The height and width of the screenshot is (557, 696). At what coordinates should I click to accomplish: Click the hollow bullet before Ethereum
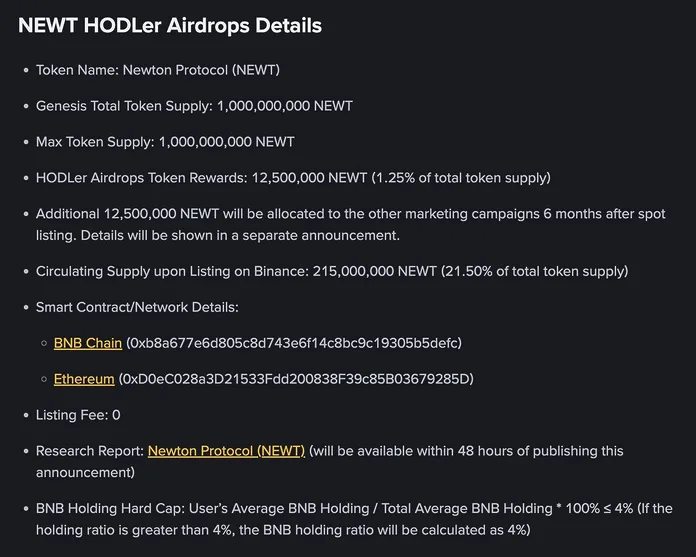click(44, 379)
